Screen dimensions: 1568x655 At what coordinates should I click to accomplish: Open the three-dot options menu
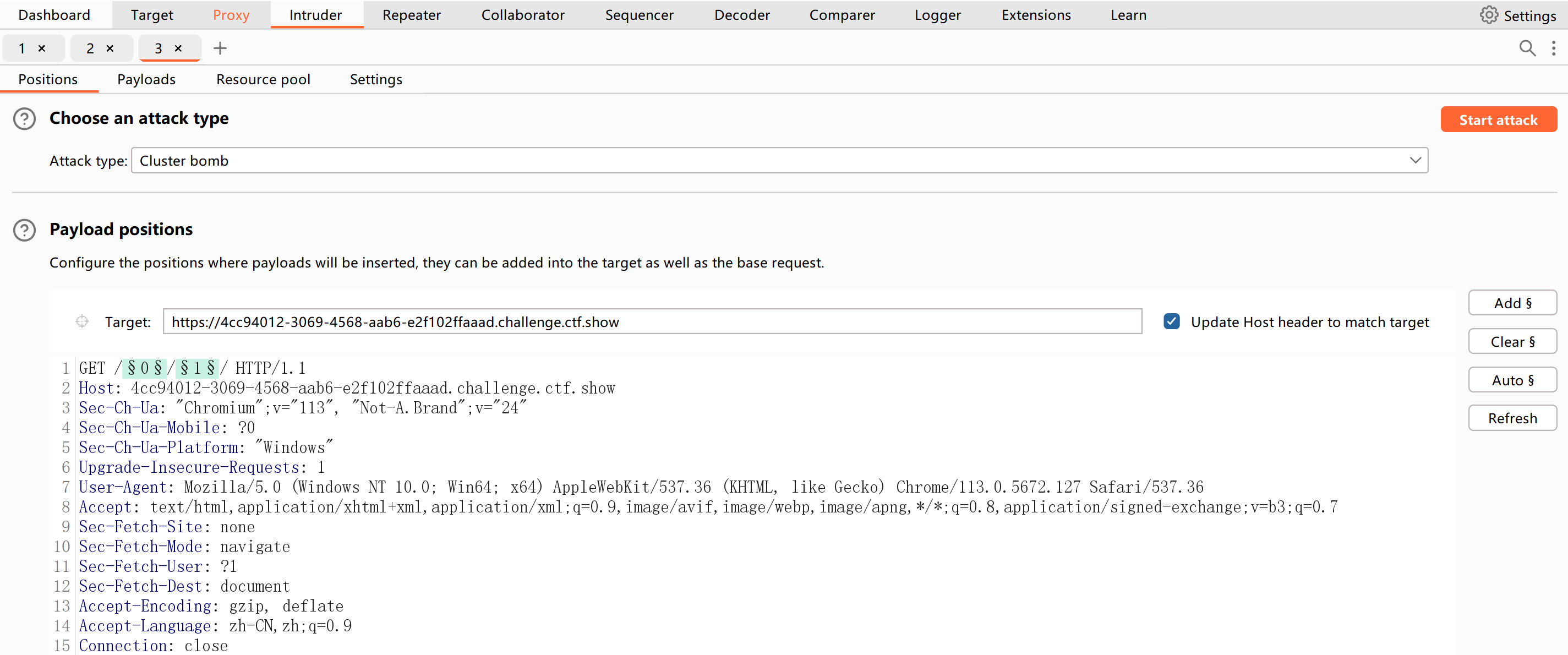(x=1553, y=48)
